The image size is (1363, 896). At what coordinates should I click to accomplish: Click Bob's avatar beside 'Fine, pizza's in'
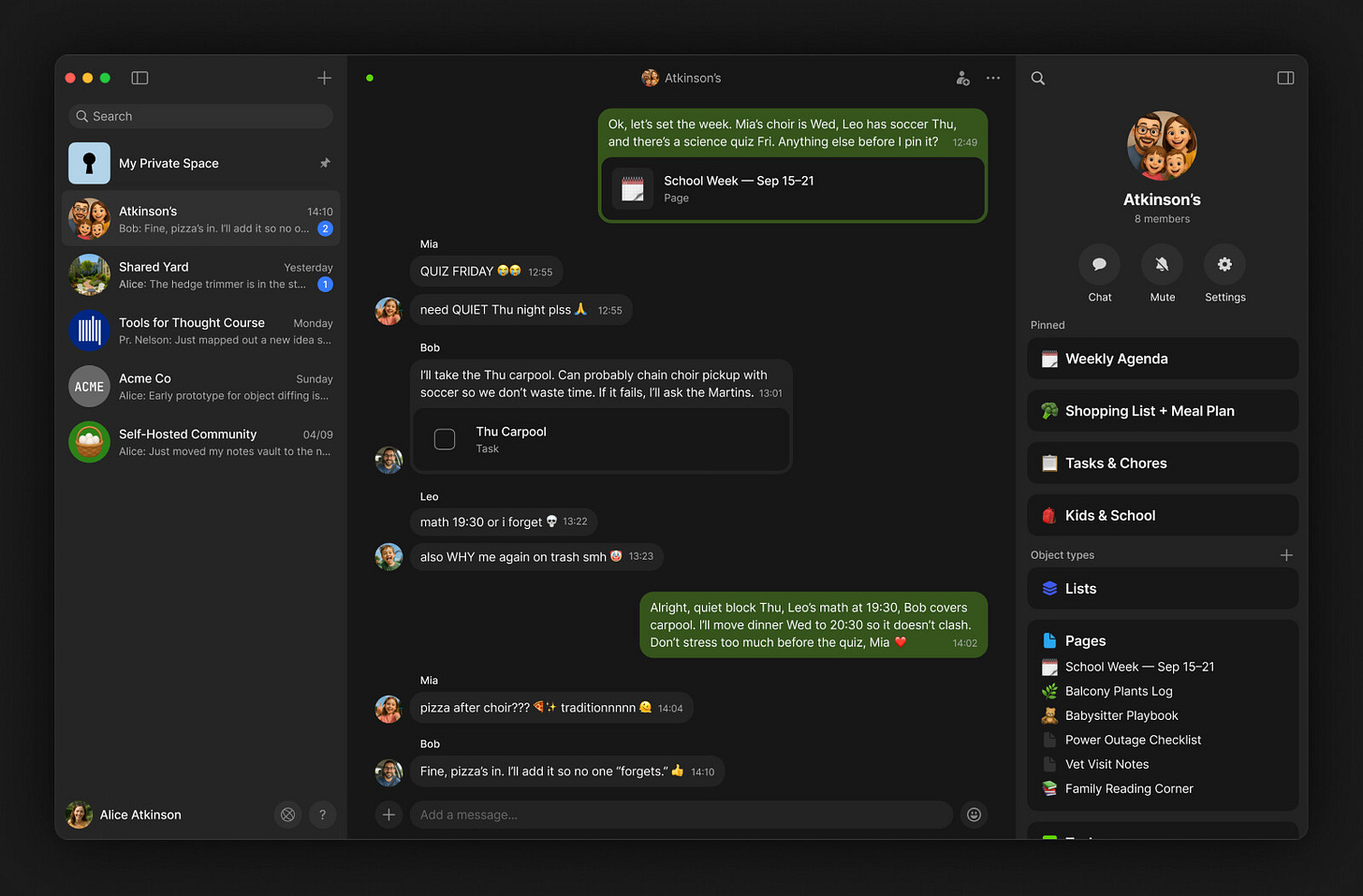388,772
